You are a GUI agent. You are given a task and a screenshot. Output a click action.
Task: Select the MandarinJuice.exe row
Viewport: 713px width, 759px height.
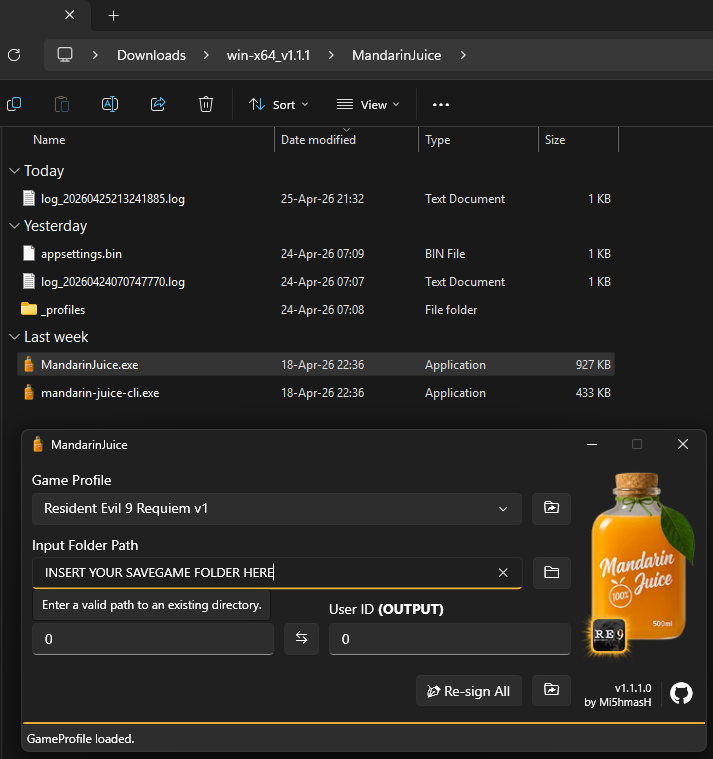pos(316,364)
